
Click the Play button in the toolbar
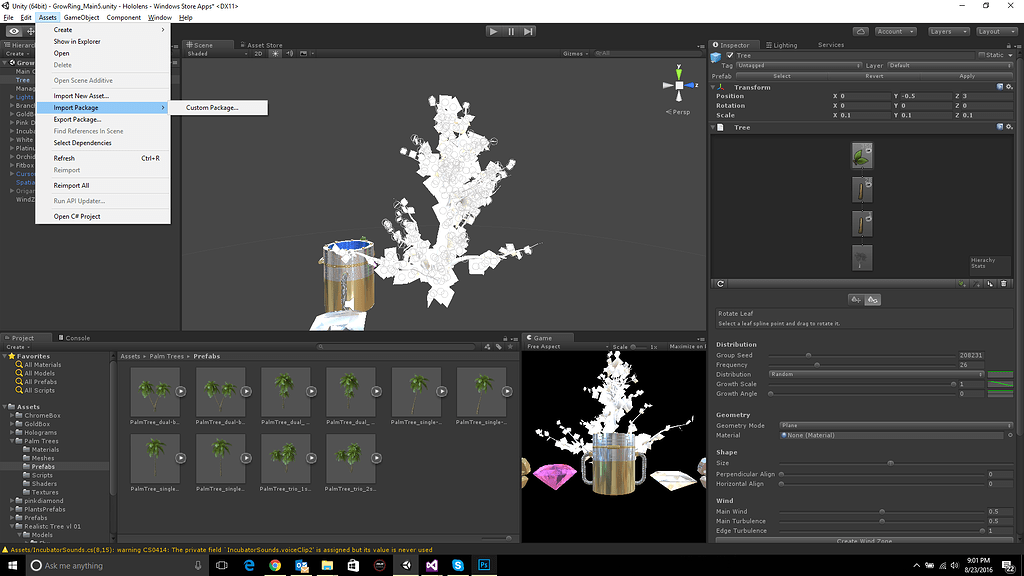pos(493,32)
